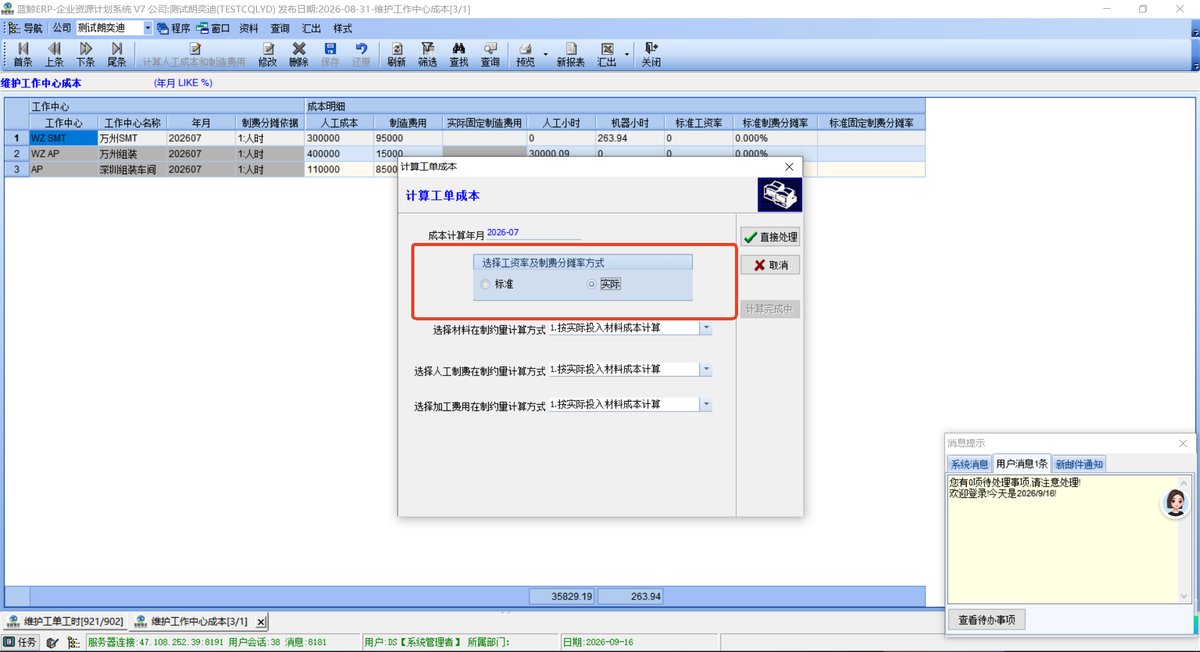The width and height of the screenshot is (1200, 652).
Task: Open the 查询 menu
Action: click(x=280, y=29)
